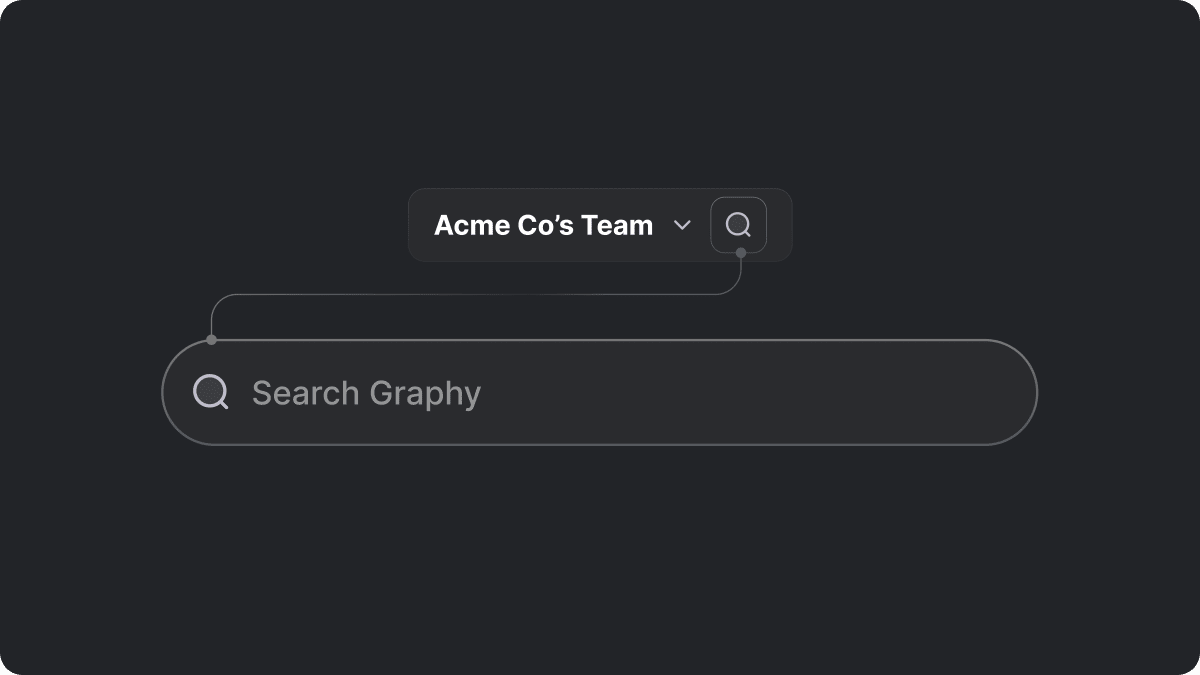This screenshot has width=1200, height=675.
Task: Open search using the rounded square magnifier button
Action: pos(738,225)
